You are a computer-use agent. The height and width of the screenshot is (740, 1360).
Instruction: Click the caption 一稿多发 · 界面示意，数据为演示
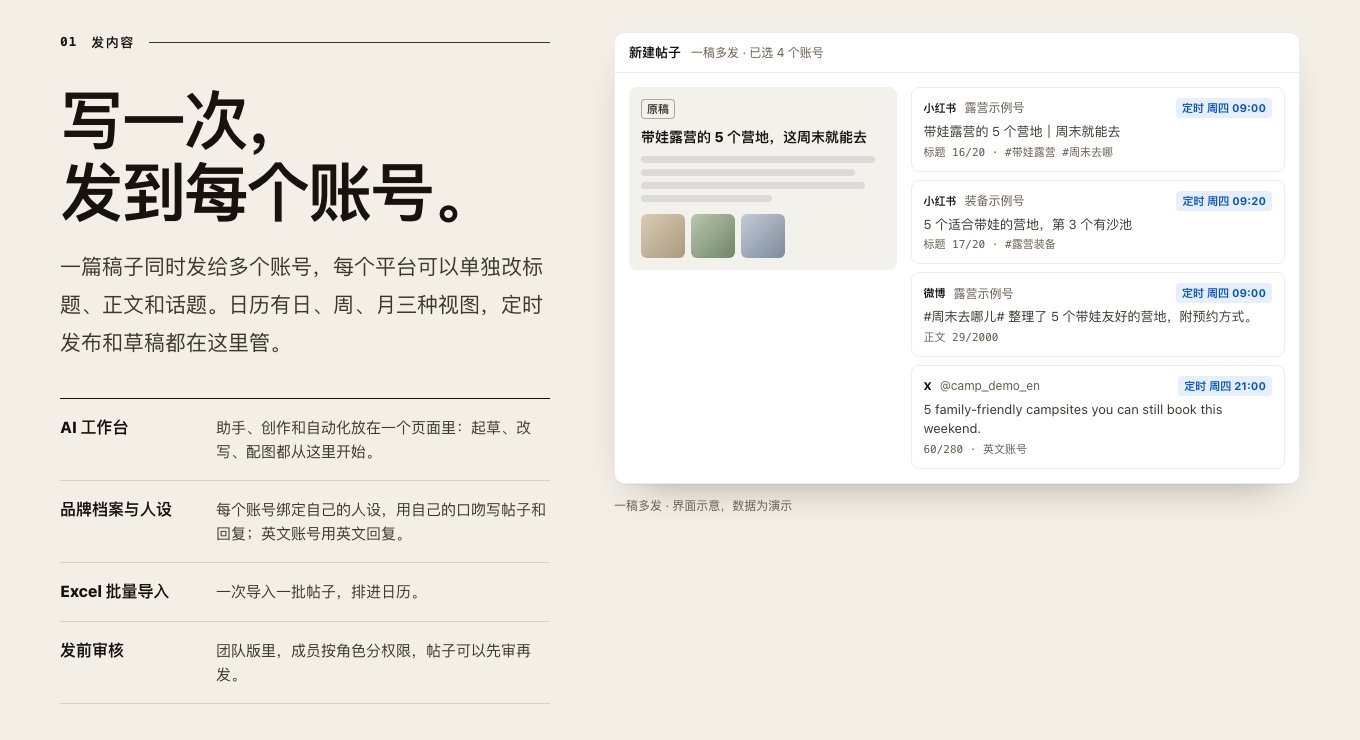pyautogui.click(x=703, y=506)
